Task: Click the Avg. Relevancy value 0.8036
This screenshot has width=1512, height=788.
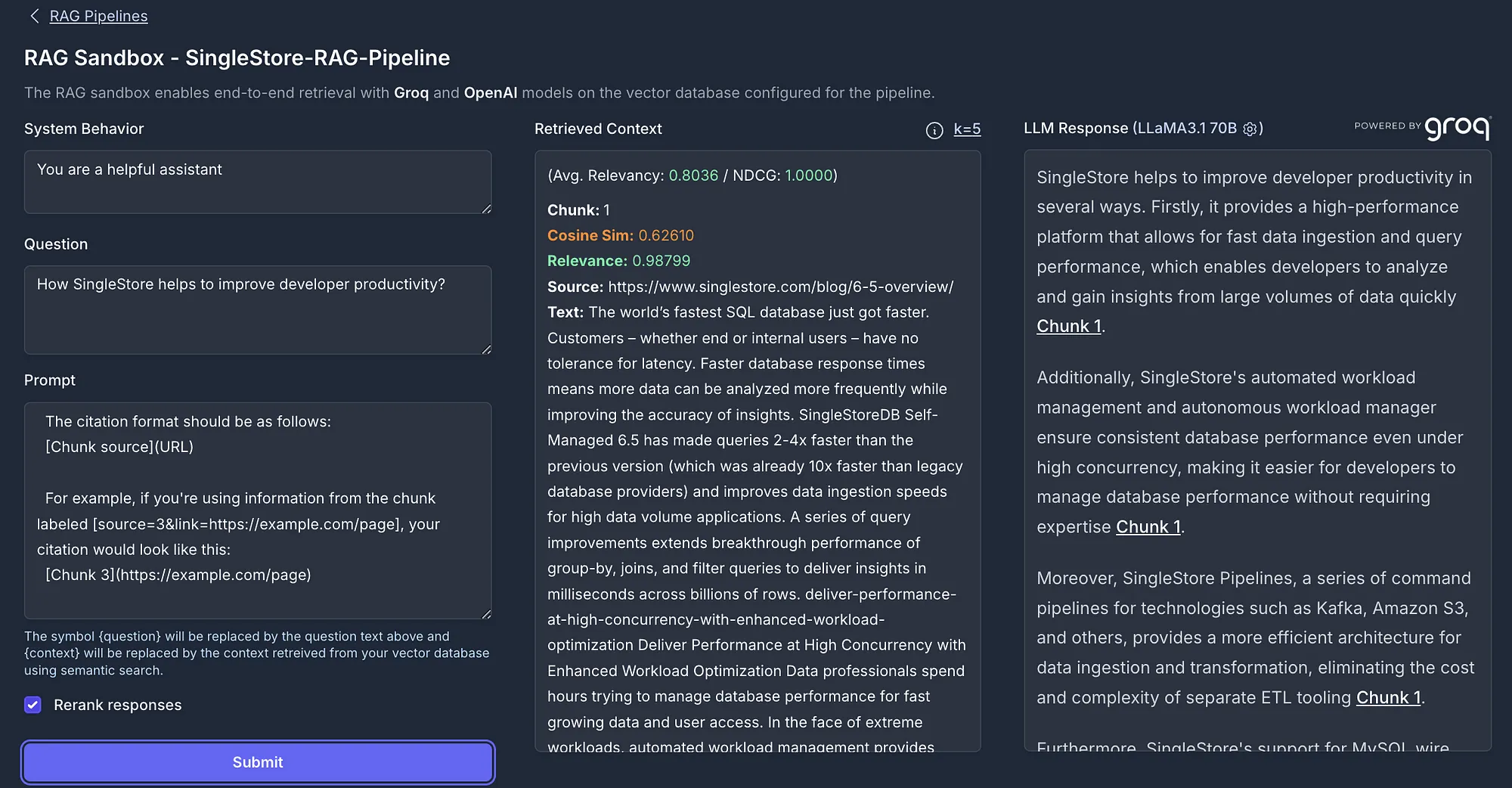Action: coord(693,175)
